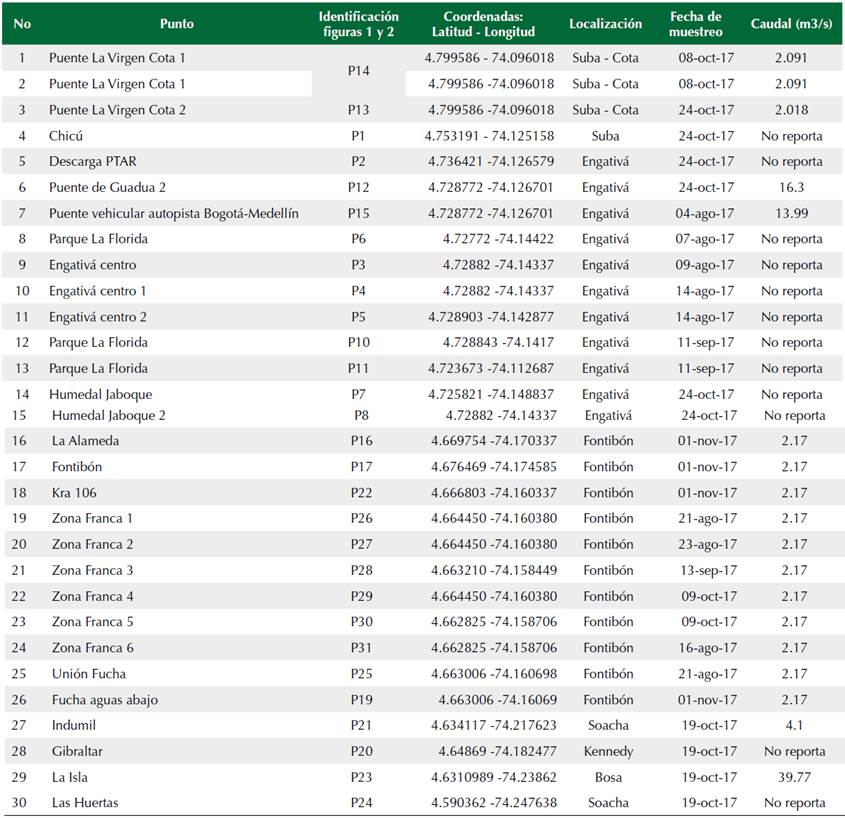Click the "Localización" column header
Screen dimensions: 845x818
(605, 24)
